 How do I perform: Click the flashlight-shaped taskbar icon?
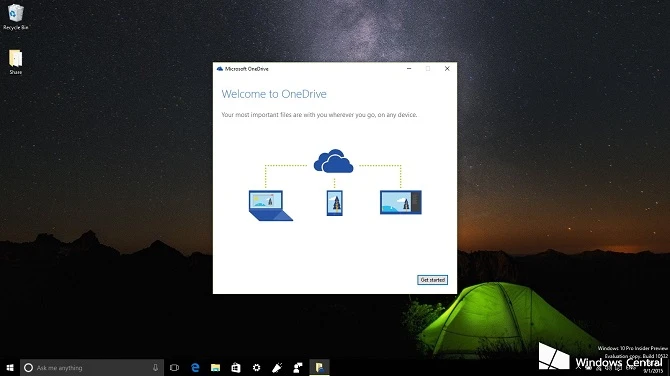coord(277,367)
